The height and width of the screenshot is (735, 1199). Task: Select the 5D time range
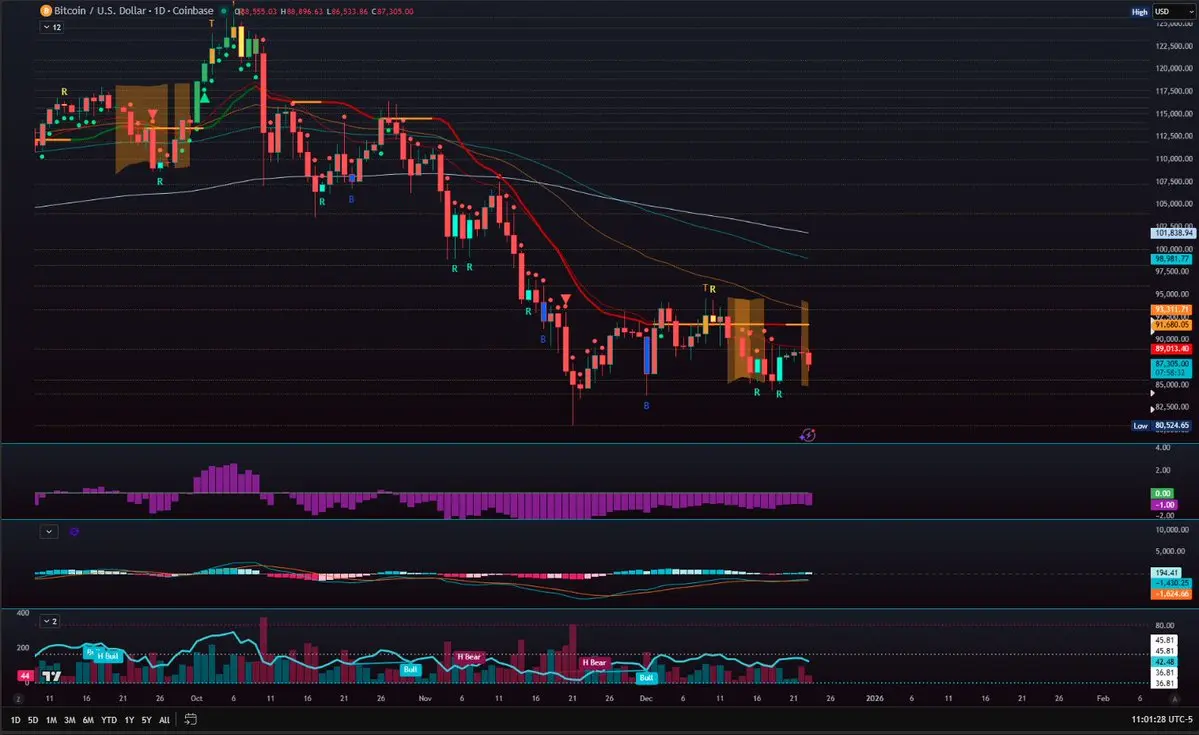[x=33, y=720]
